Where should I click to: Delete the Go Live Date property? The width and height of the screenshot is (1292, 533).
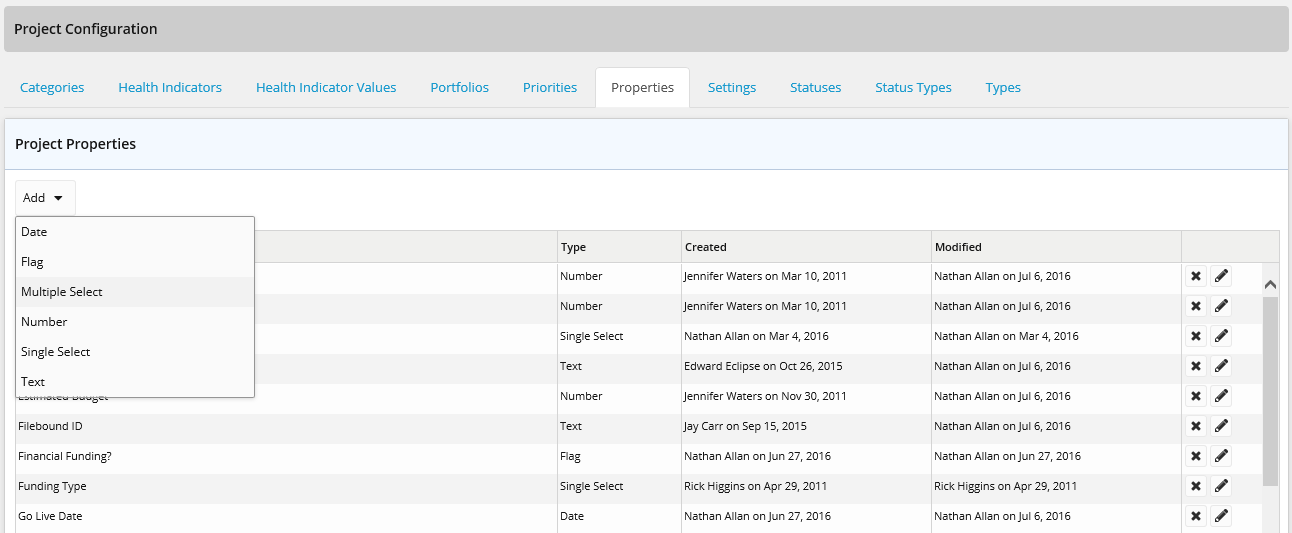[1195, 516]
